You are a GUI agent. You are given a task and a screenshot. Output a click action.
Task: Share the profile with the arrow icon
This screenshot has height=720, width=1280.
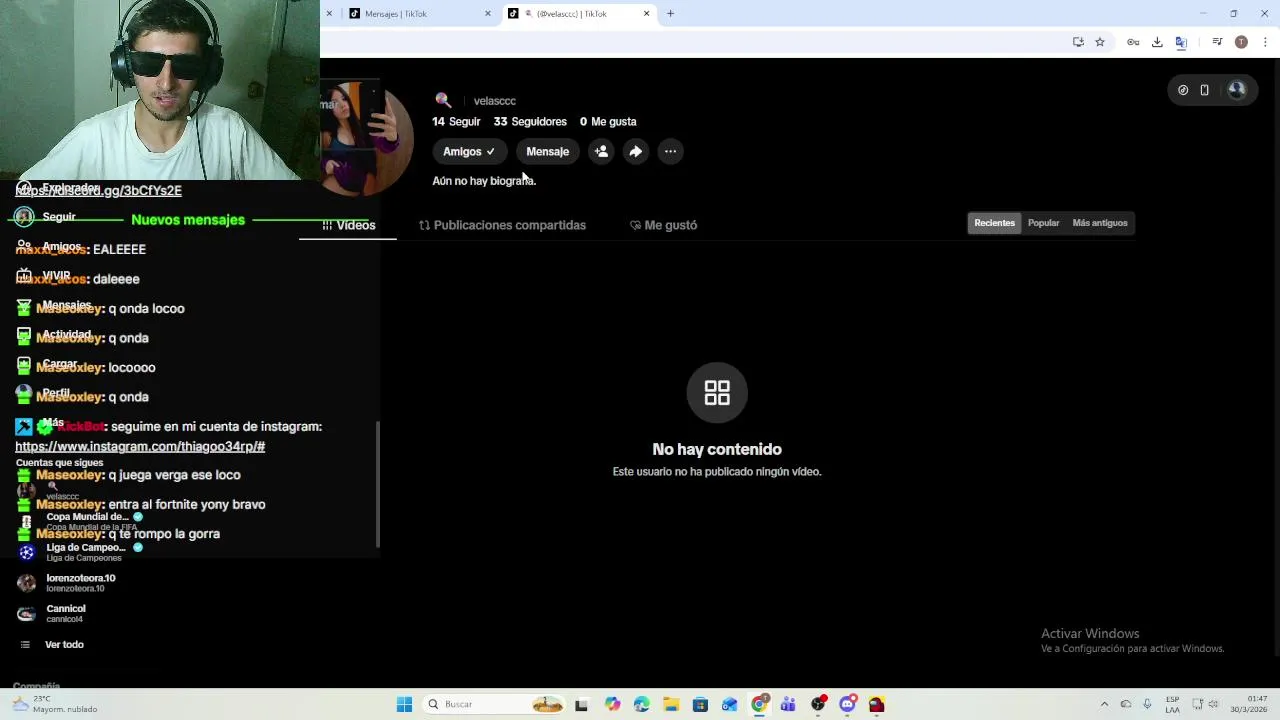pos(635,152)
